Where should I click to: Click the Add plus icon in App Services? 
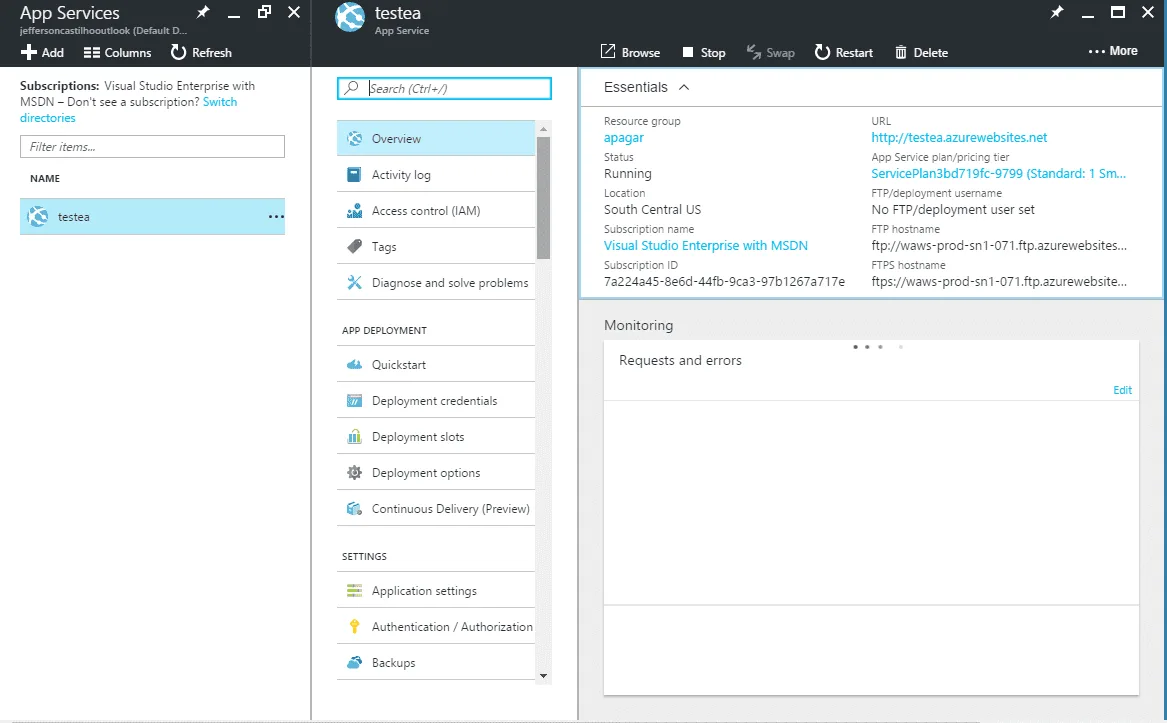pos(28,52)
